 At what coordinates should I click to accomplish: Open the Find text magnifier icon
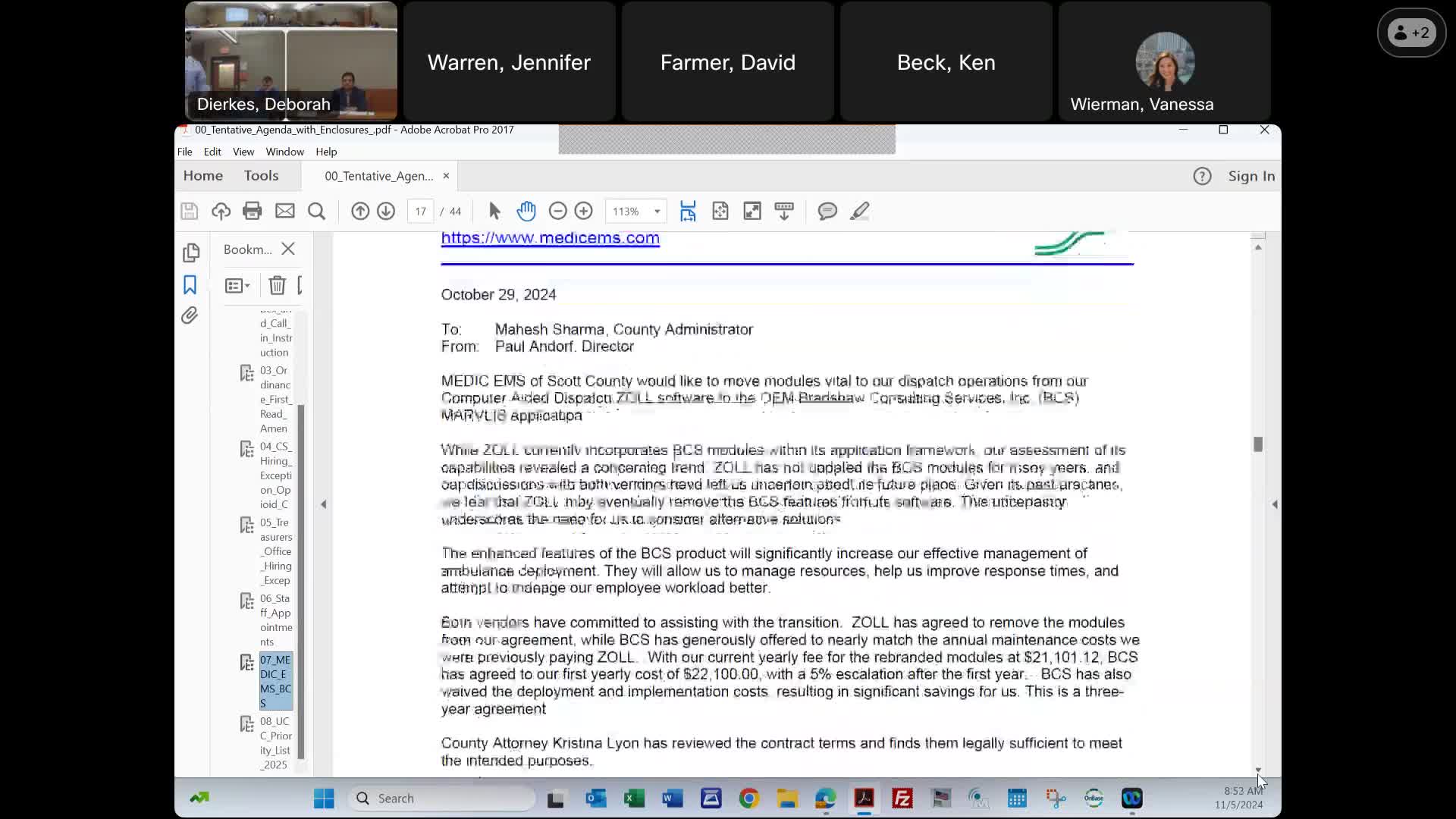pos(317,212)
